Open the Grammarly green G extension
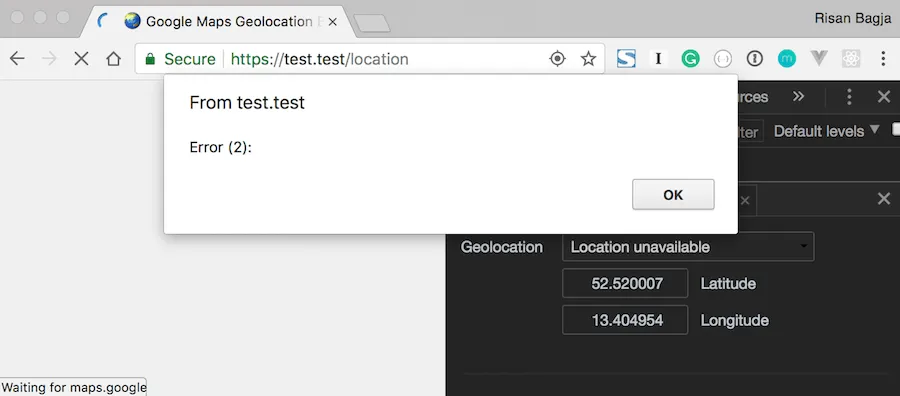The height and width of the screenshot is (396, 900). tap(690, 59)
